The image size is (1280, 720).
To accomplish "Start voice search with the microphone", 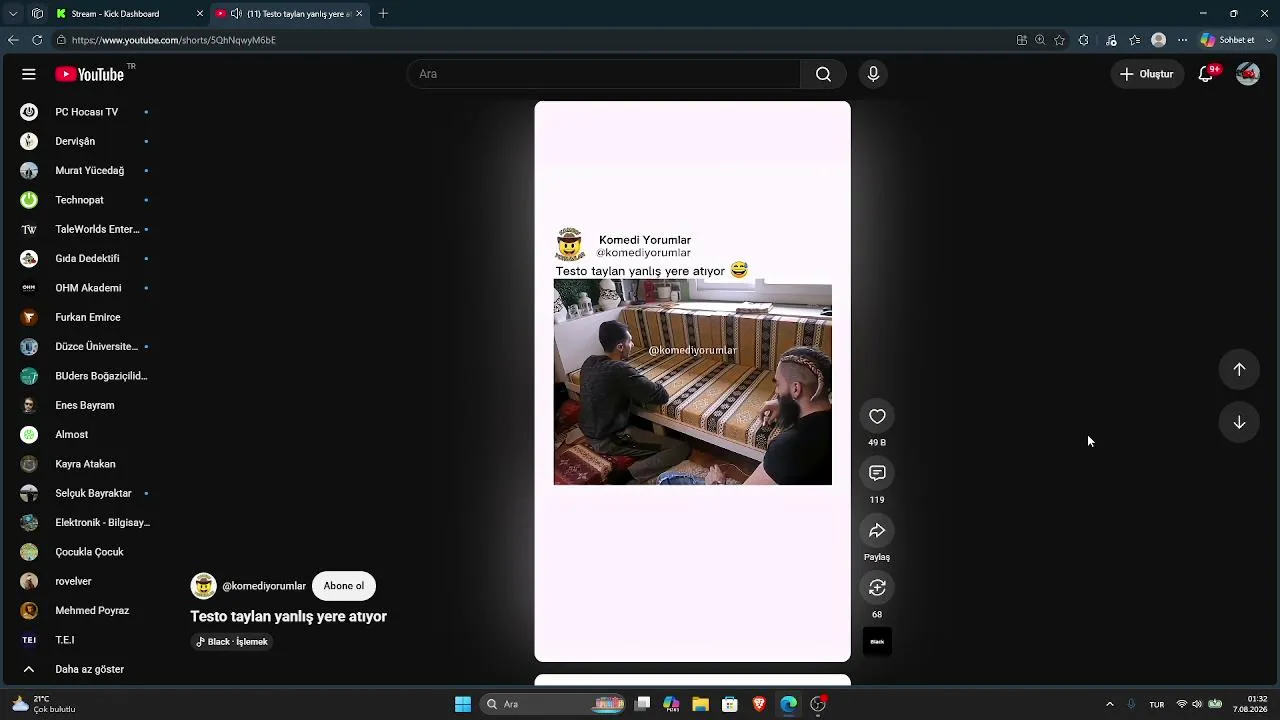I will tap(873, 74).
